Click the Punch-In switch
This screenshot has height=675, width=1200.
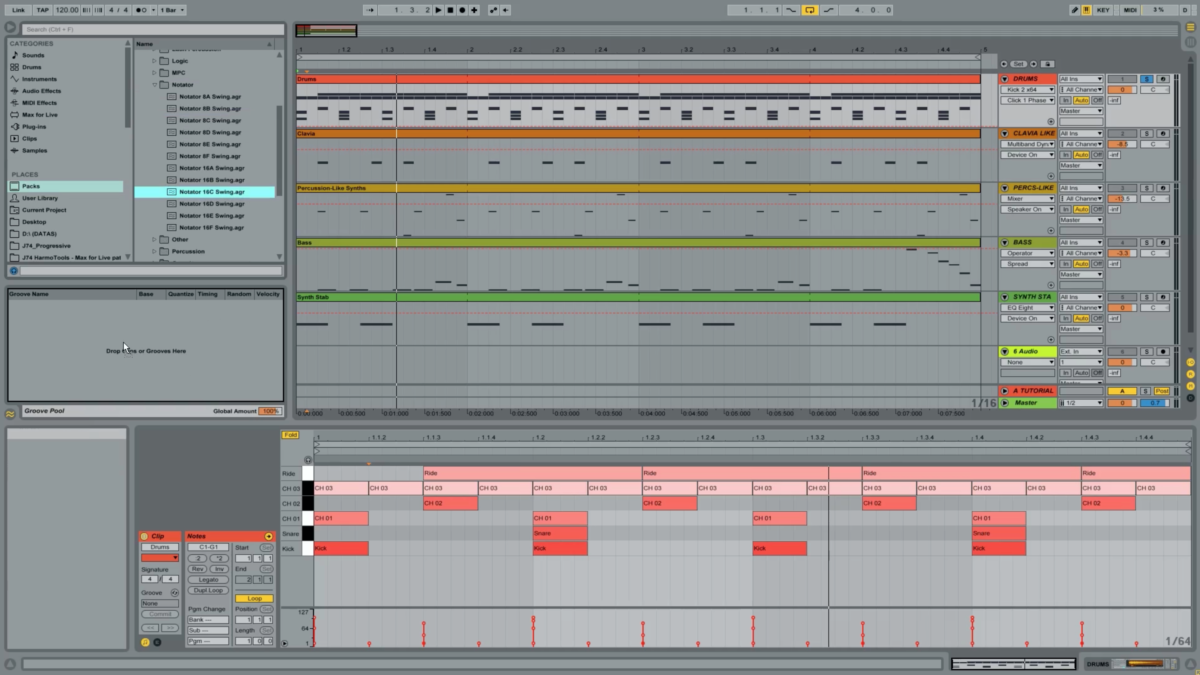tap(791, 9)
